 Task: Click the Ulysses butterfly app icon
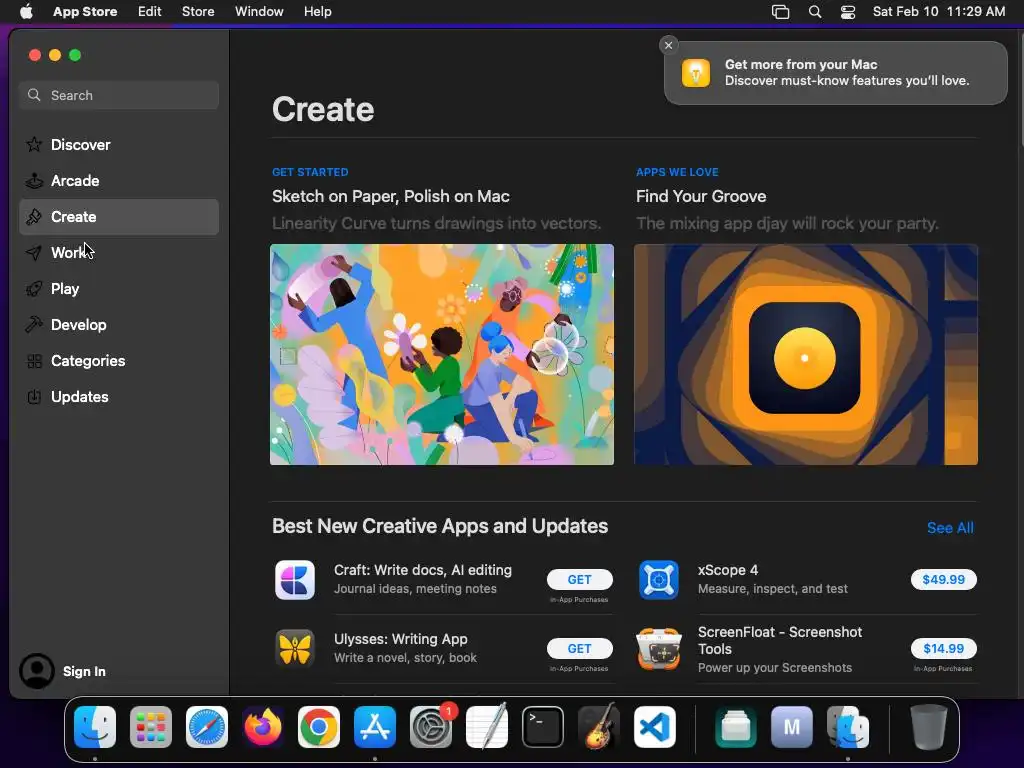(x=295, y=648)
